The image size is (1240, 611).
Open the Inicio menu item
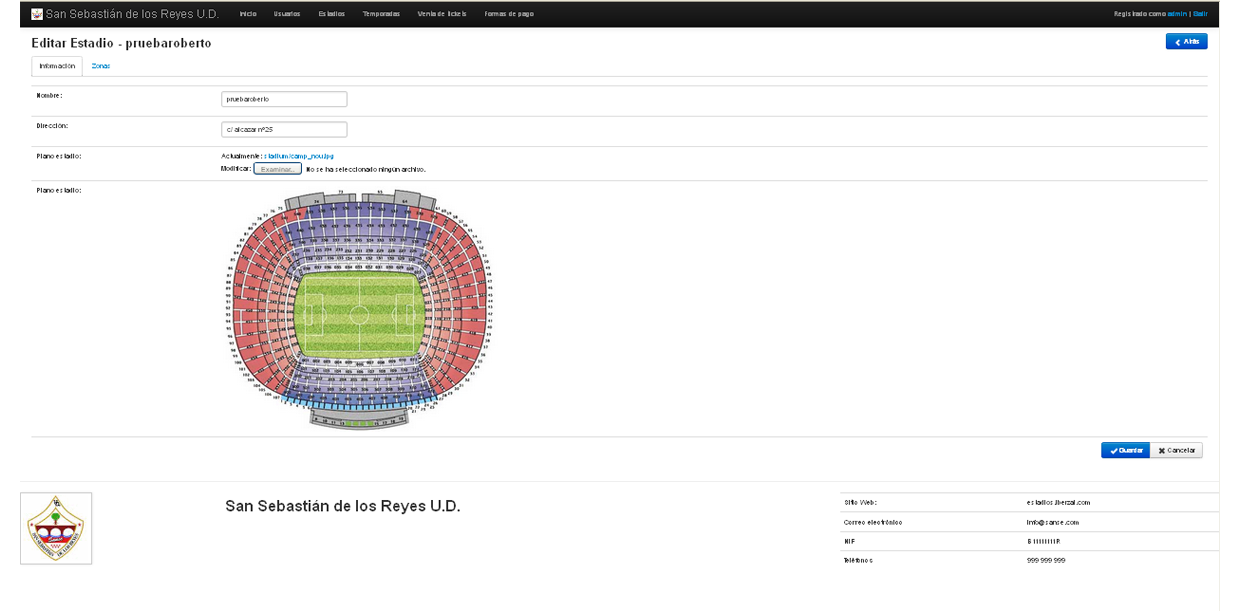tap(248, 14)
